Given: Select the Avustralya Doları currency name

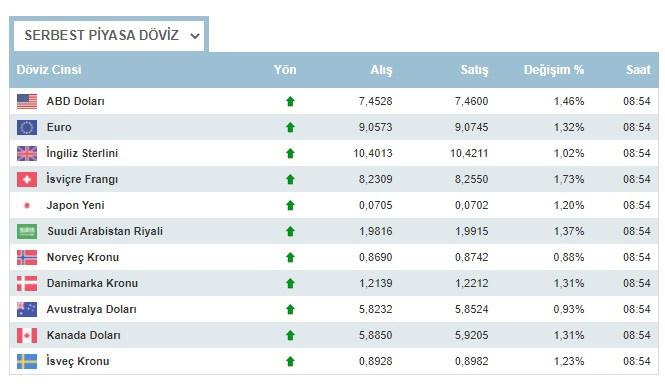Looking at the screenshot, I should pos(92,309).
